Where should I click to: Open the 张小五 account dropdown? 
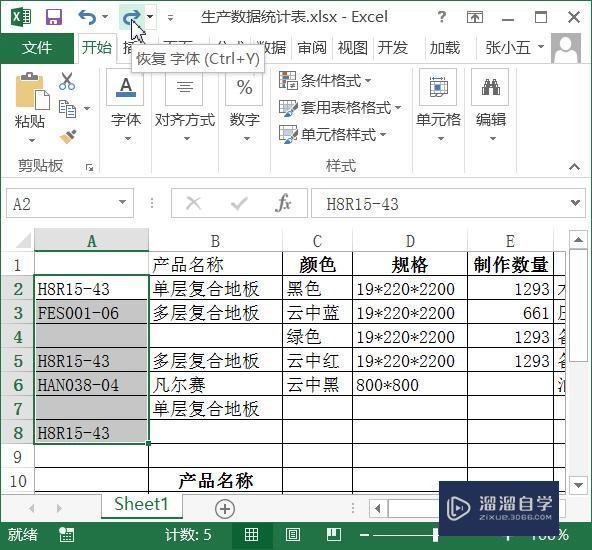point(515,48)
